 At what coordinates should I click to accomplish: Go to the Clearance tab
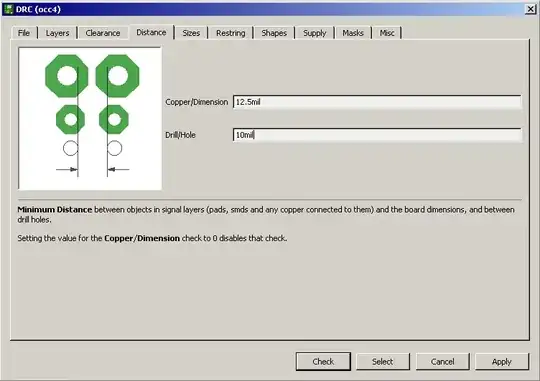103,33
